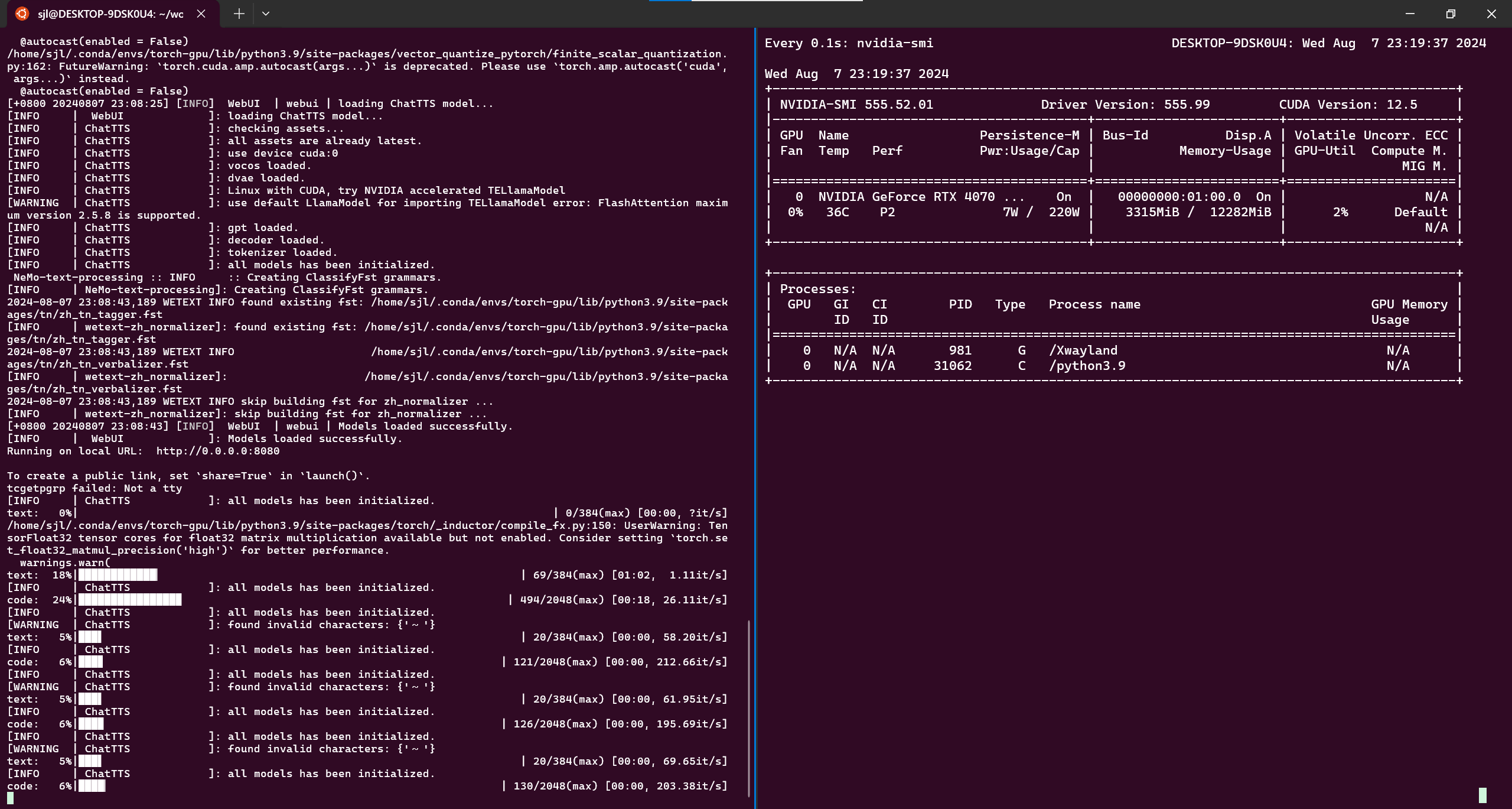Click the divider between the two panes
Image resolution: width=1512 pixels, height=809 pixels.
pos(755,414)
